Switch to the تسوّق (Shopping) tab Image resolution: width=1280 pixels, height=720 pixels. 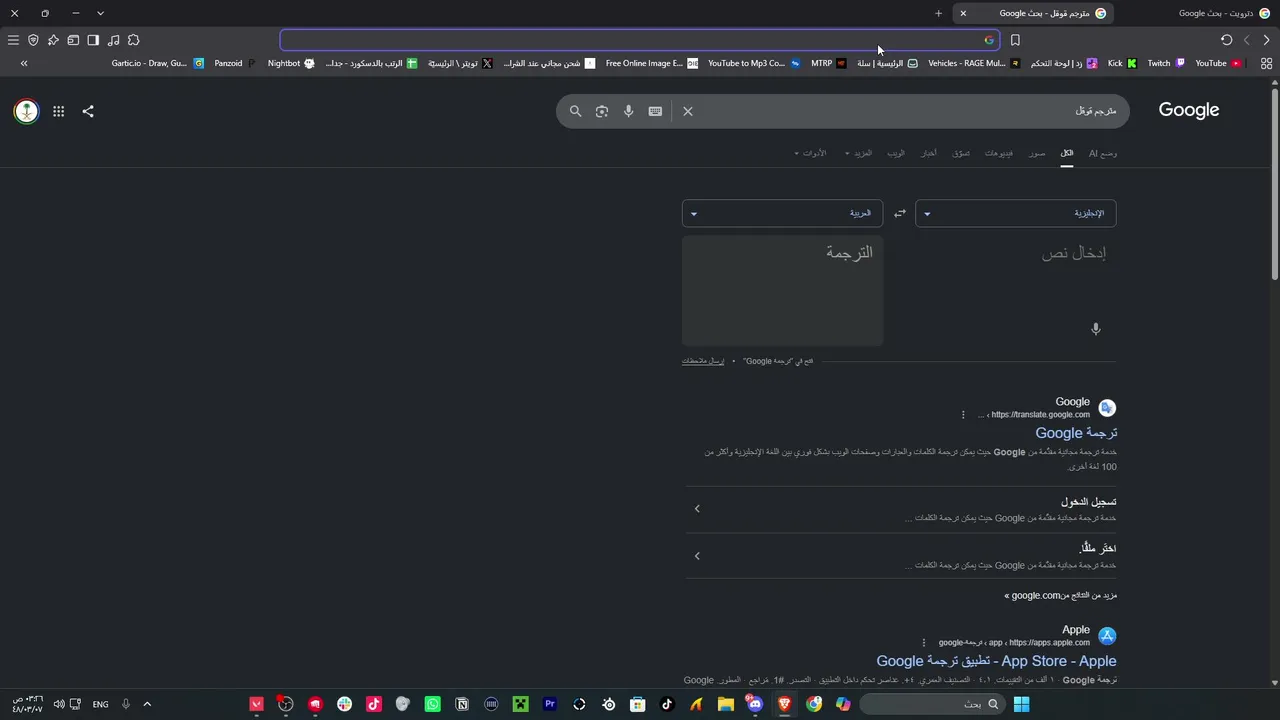pyautogui.click(x=961, y=153)
